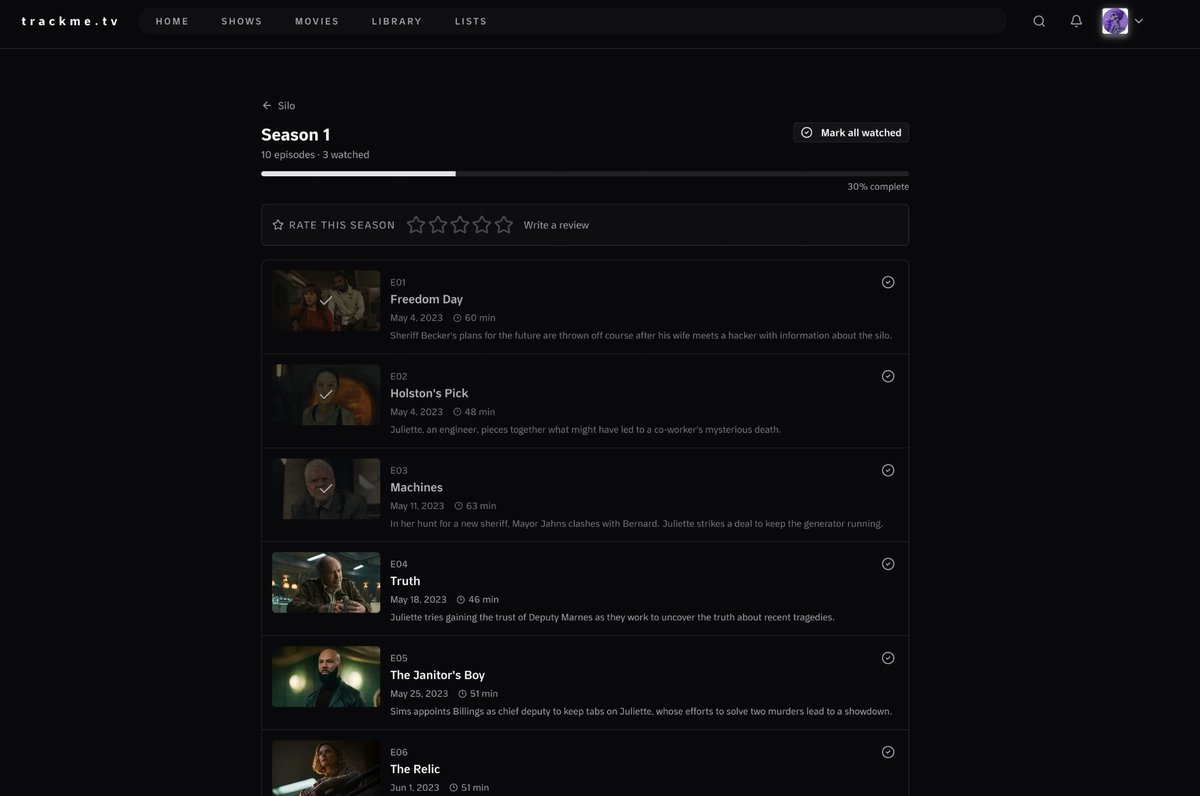This screenshot has height=796, width=1200.
Task: Open Truth episode thumbnail
Action: tap(326, 583)
